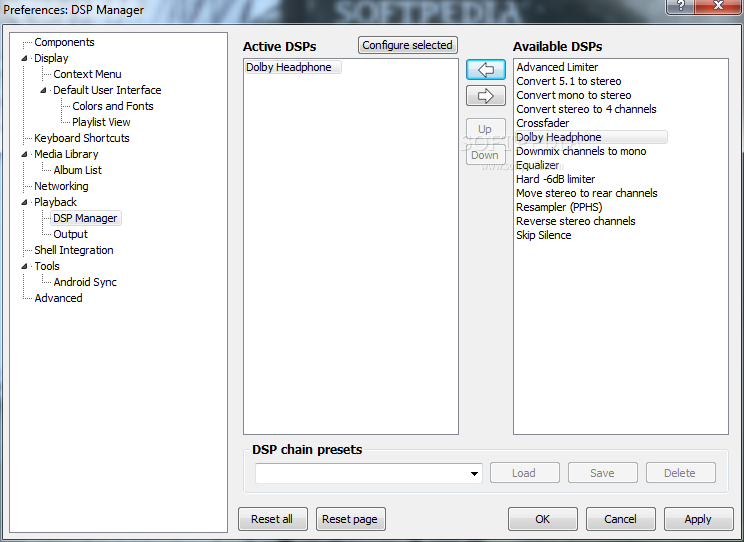Select Downmix channels to mono

581,151
